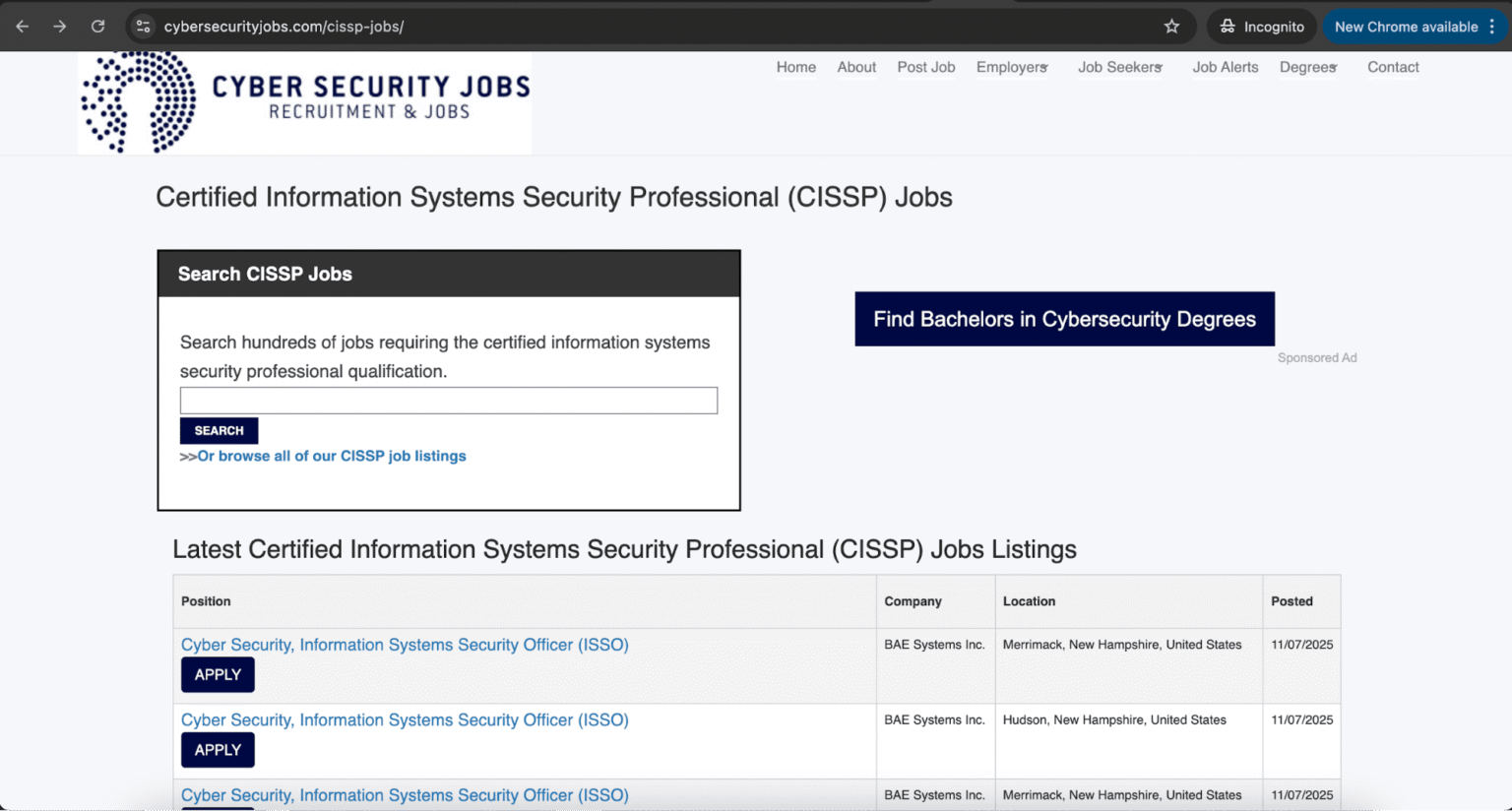Reload the page
Screen dimensions: 1512x811
(x=97, y=27)
